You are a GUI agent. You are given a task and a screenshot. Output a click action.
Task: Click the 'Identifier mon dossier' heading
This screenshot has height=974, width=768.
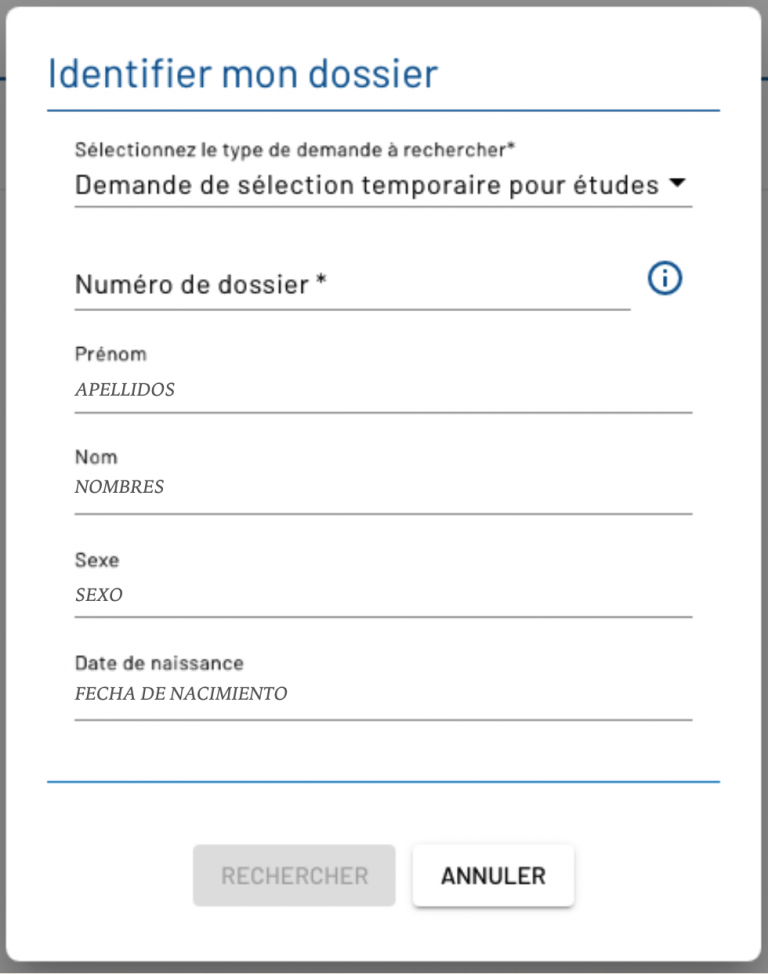coord(243,74)
